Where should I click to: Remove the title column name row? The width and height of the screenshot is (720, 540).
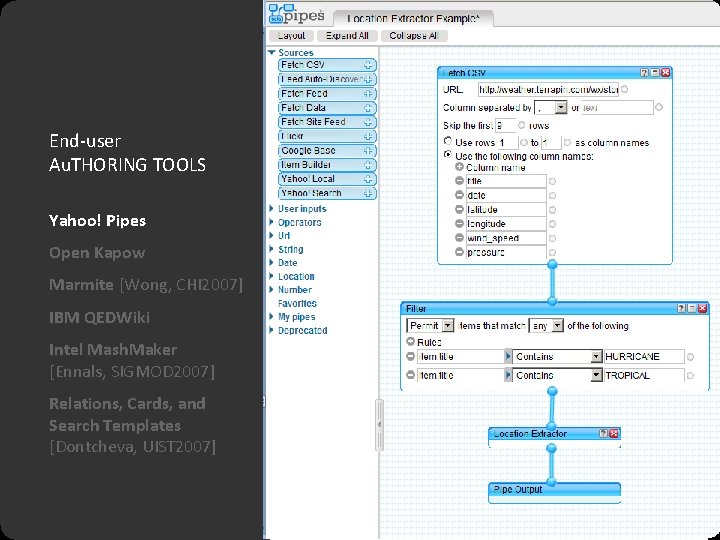[459, 181]
